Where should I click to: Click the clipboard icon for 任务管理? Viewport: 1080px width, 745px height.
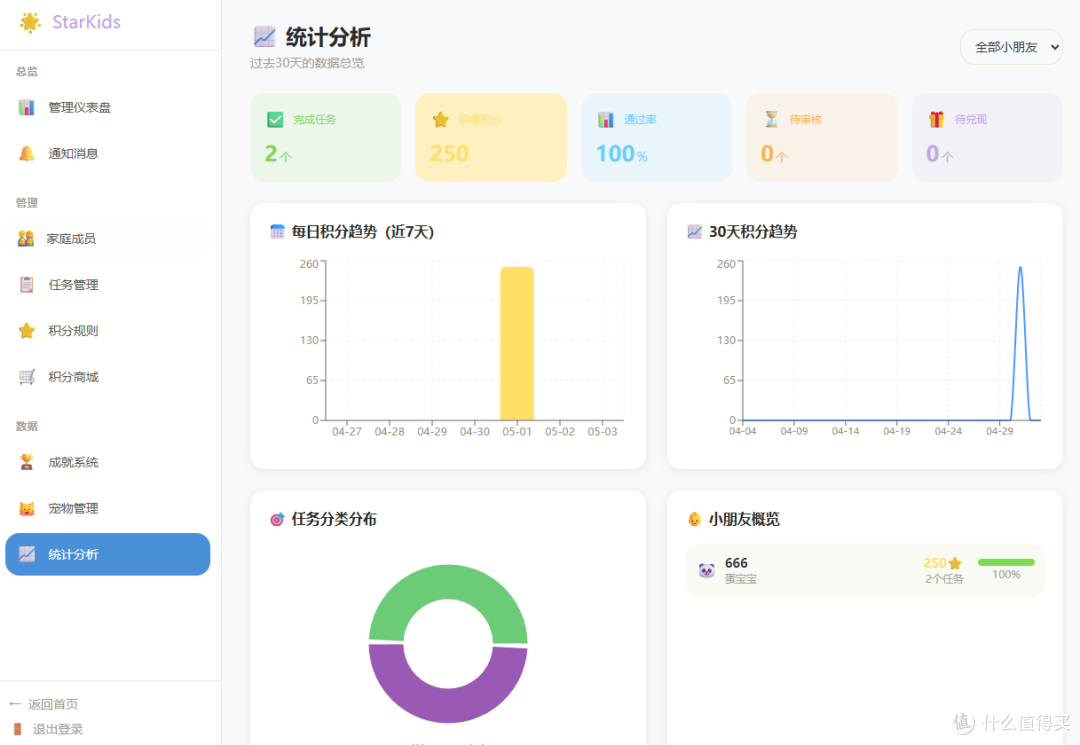(x=26, y=284)
